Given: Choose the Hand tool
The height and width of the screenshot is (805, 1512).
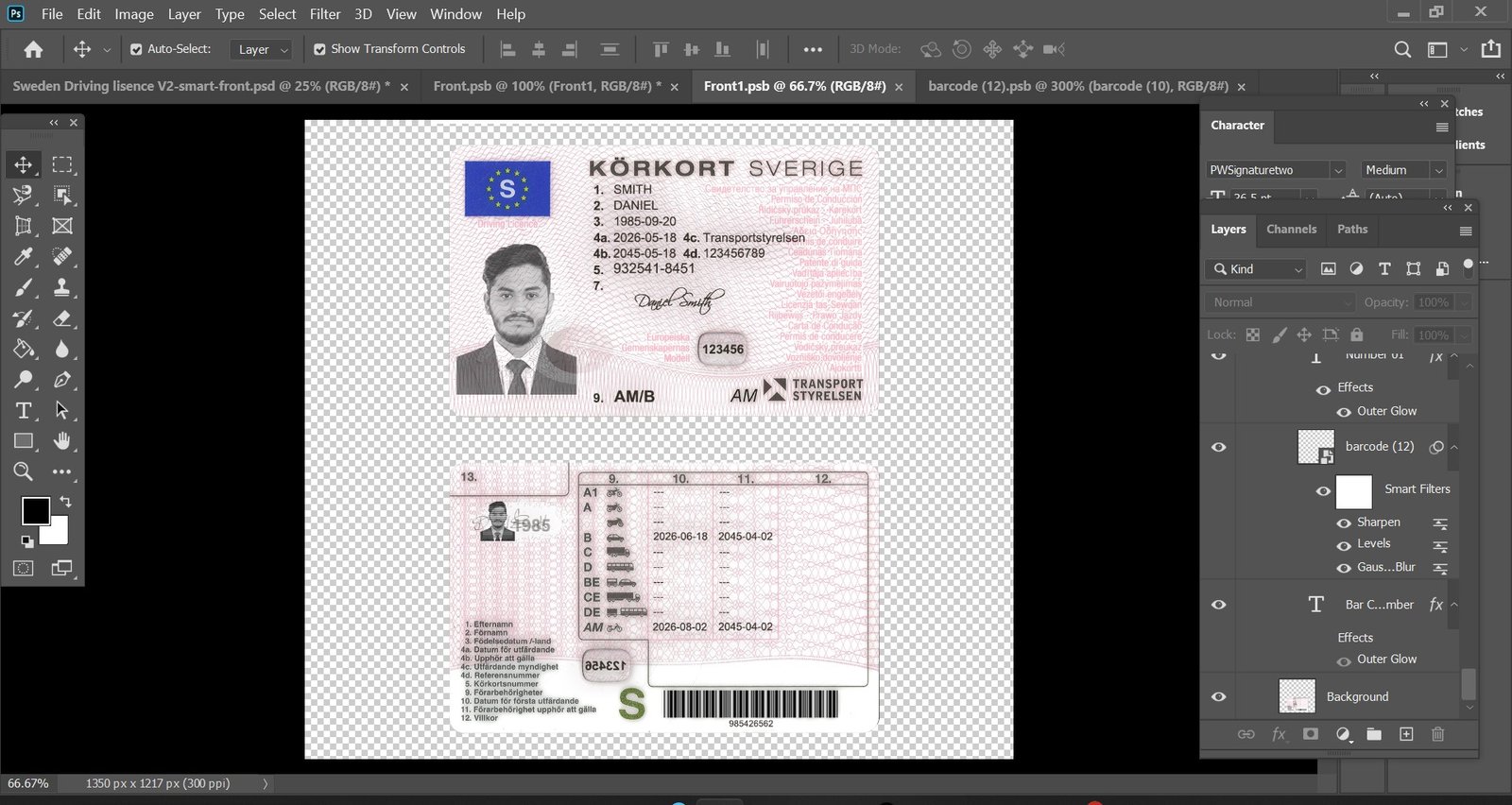Looking at the screenshot, I should pos(62,441).
